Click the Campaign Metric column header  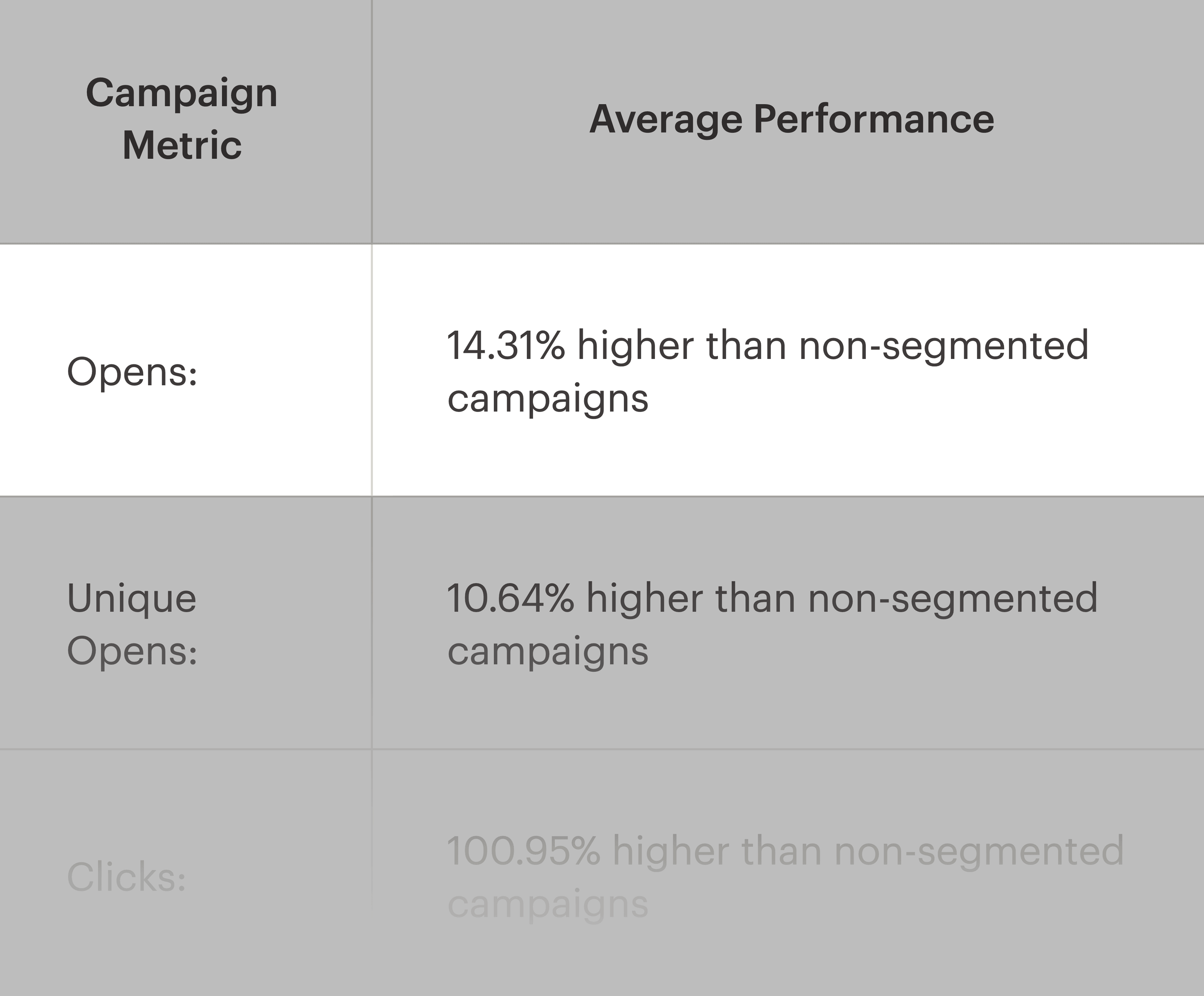(182, 119)
